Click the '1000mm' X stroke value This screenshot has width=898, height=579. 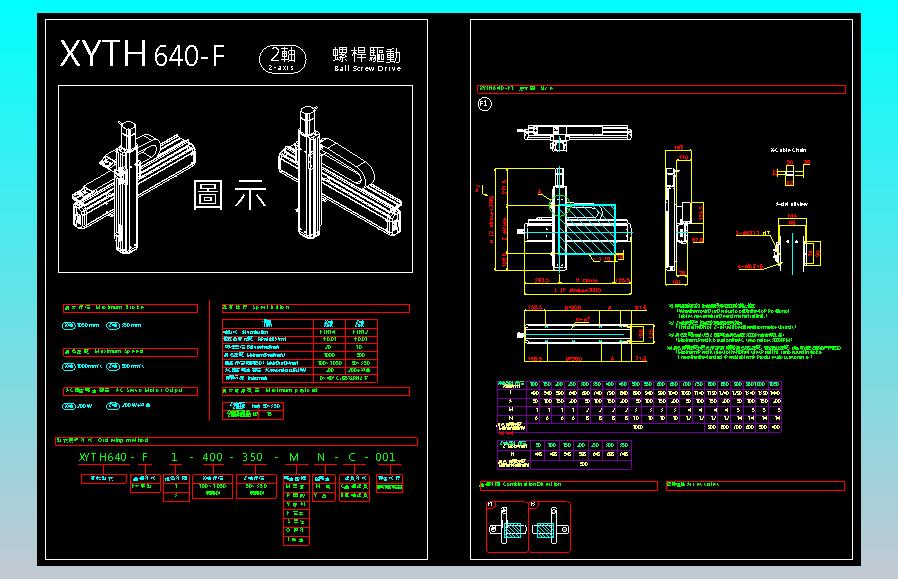tap(88, 325)
